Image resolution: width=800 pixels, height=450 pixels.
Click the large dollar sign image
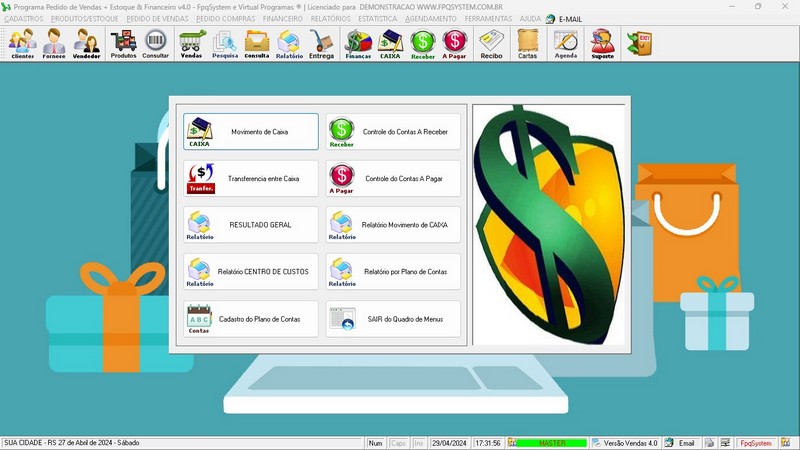coord(548,225)
